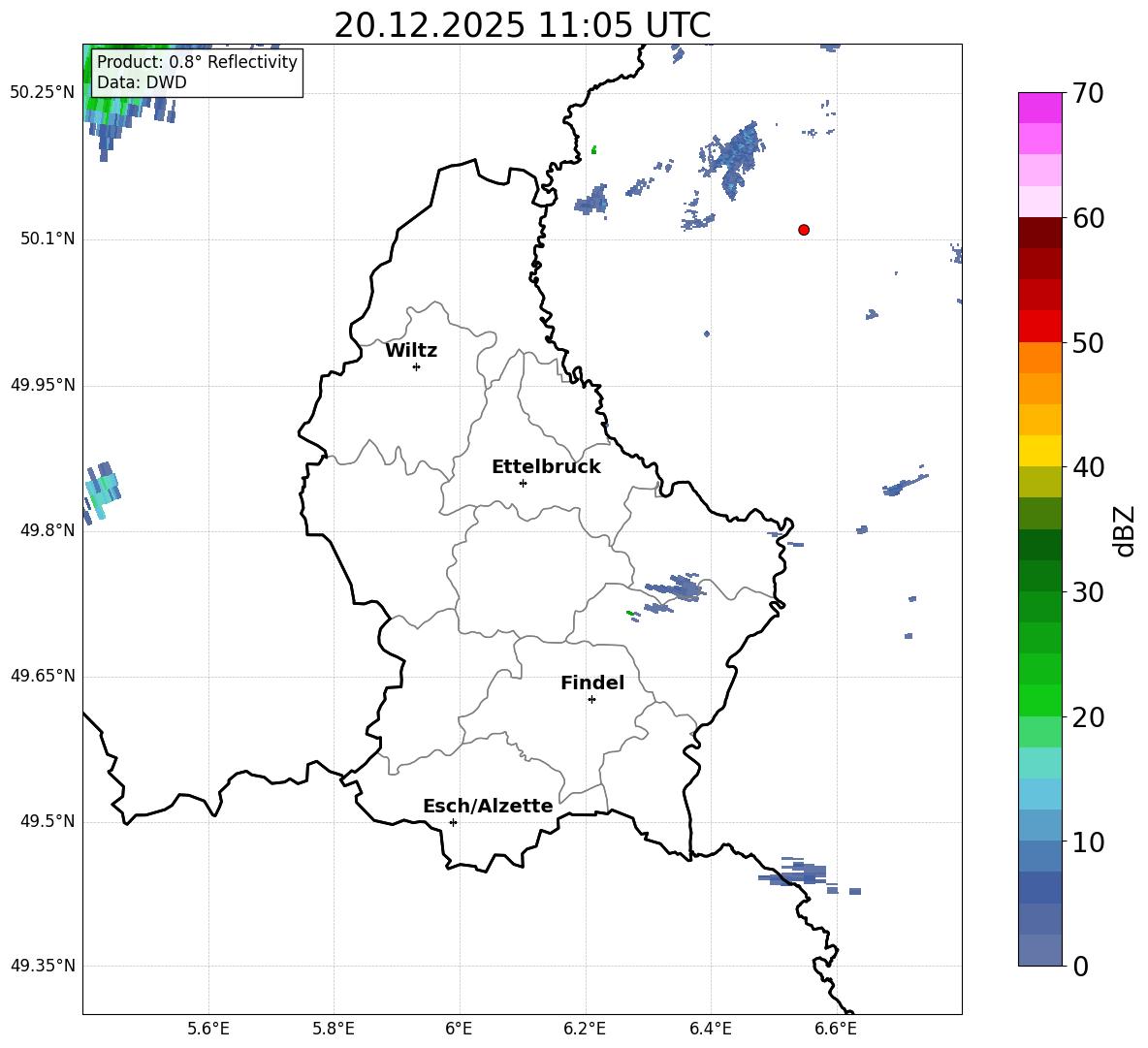Click the 50 label on colorbar
Screen dimensions: 1148x1048
click(1088, 342)
